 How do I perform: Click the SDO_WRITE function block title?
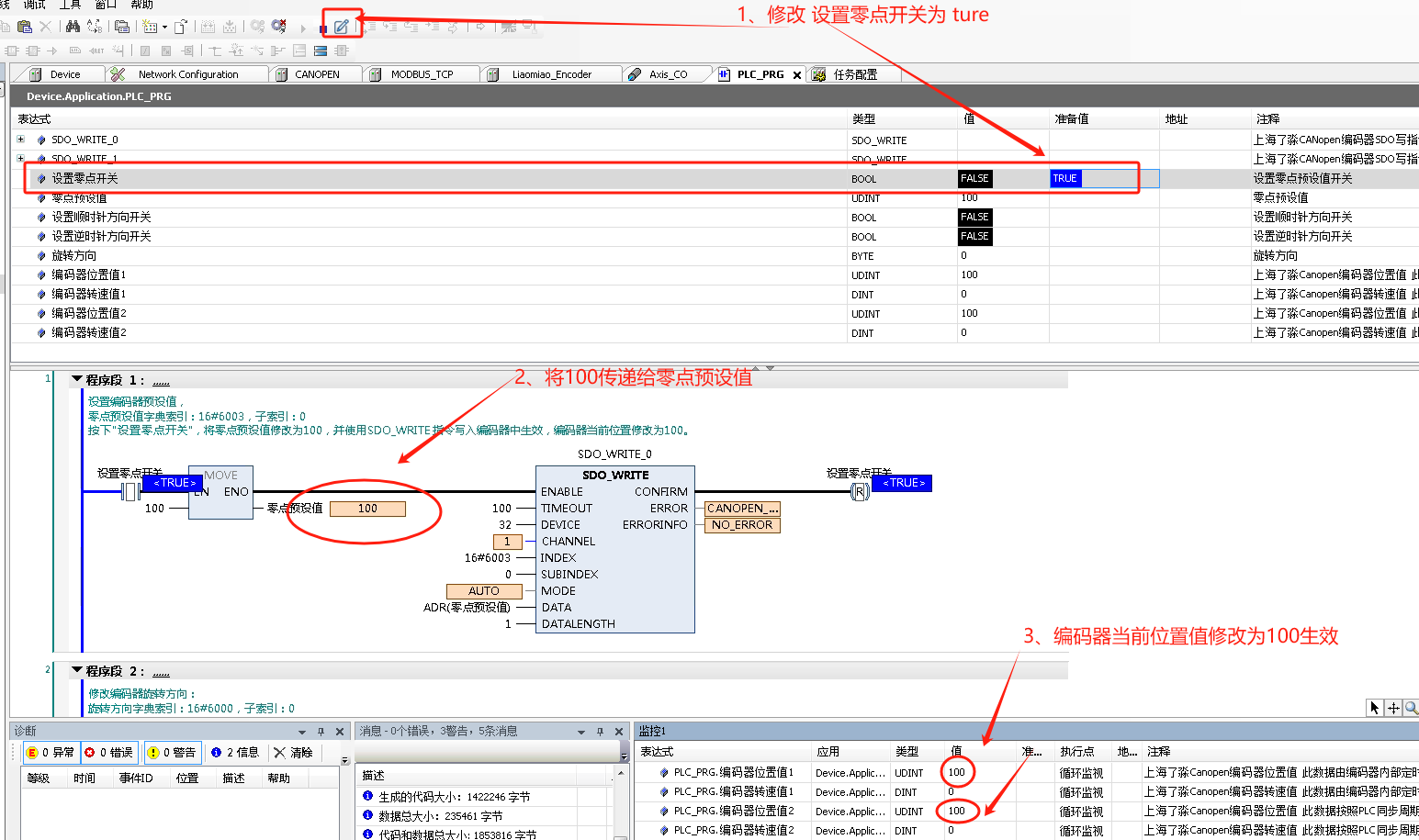(x=615, y=475)
